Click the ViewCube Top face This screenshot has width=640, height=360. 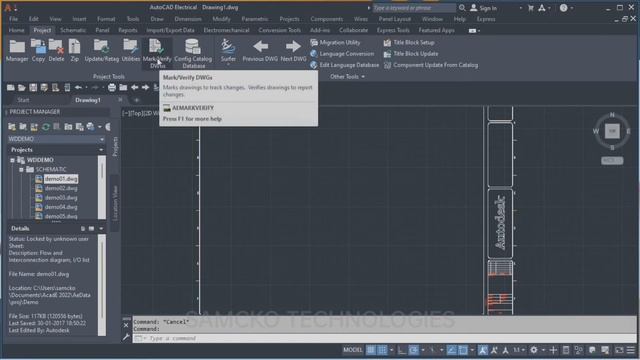tap(612, 131)
